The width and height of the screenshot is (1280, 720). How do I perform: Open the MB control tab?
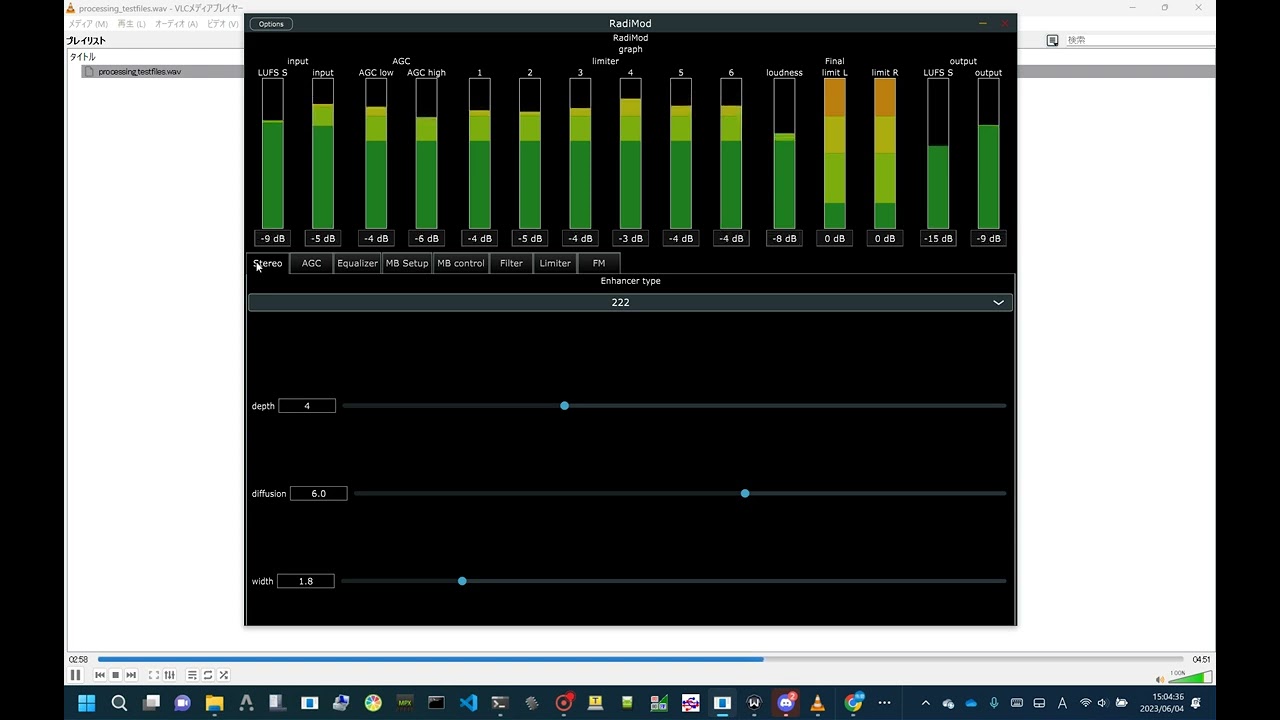coord(461,263)
